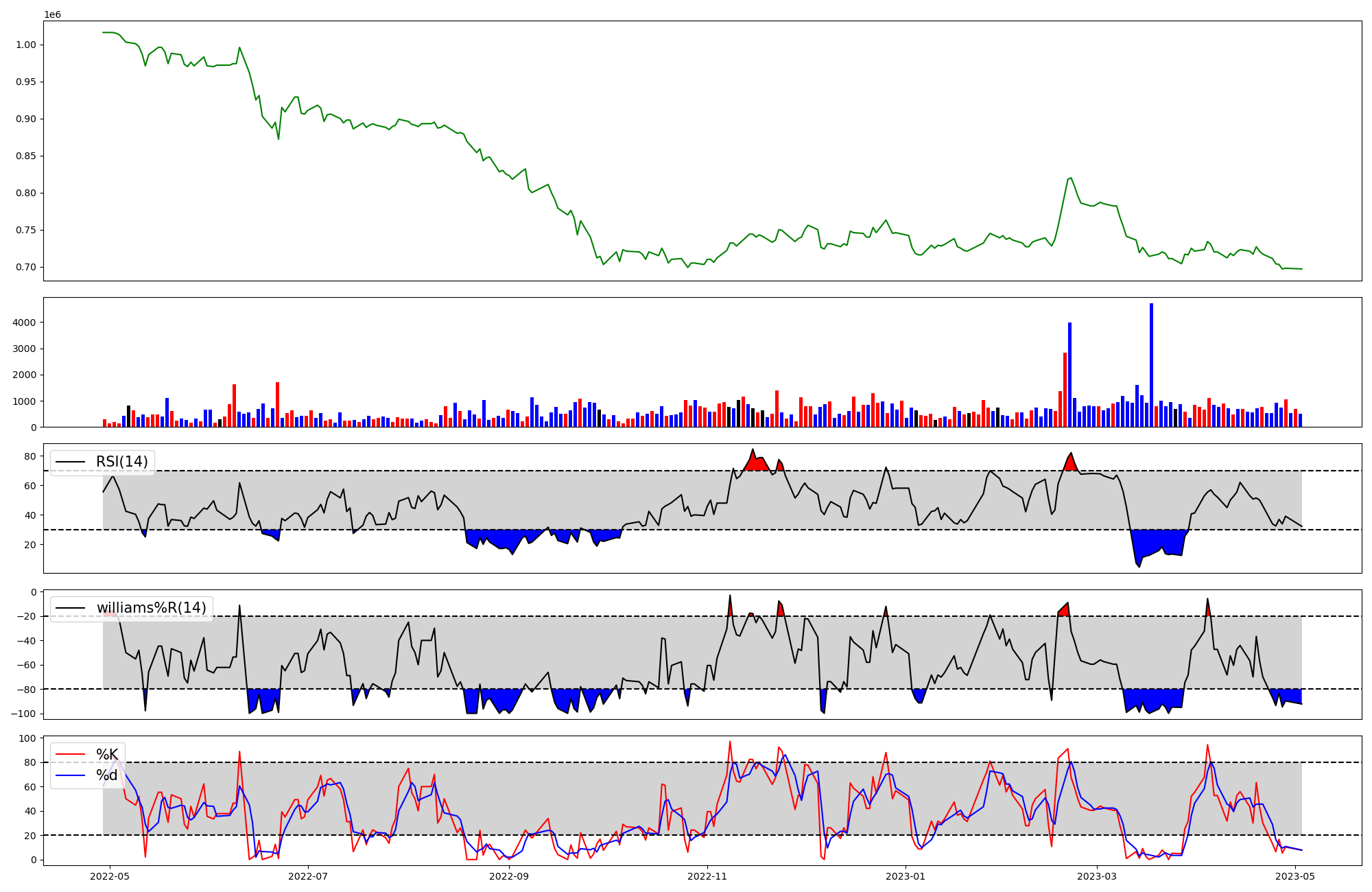Click the blue volume bar near 4000

tap(1069, 374)
